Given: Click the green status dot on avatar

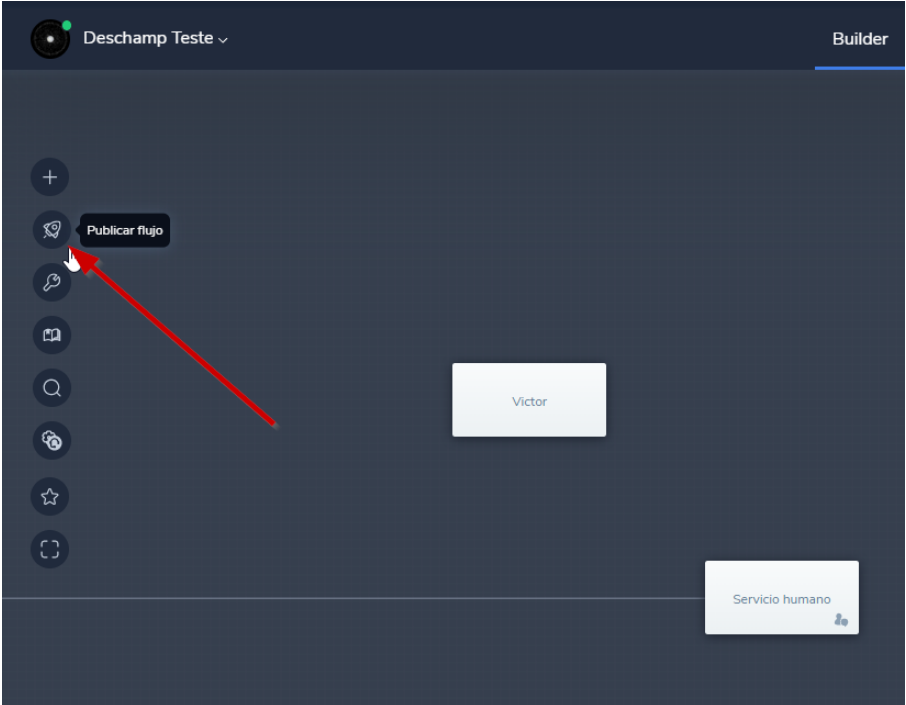Looking at the screenshot, I should (67, 25).
